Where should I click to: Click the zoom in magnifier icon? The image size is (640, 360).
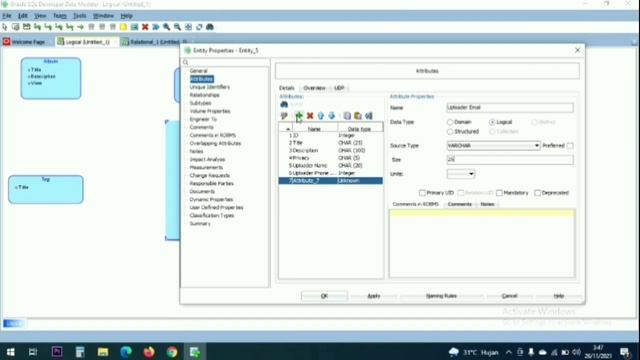(x=167, y=27)
